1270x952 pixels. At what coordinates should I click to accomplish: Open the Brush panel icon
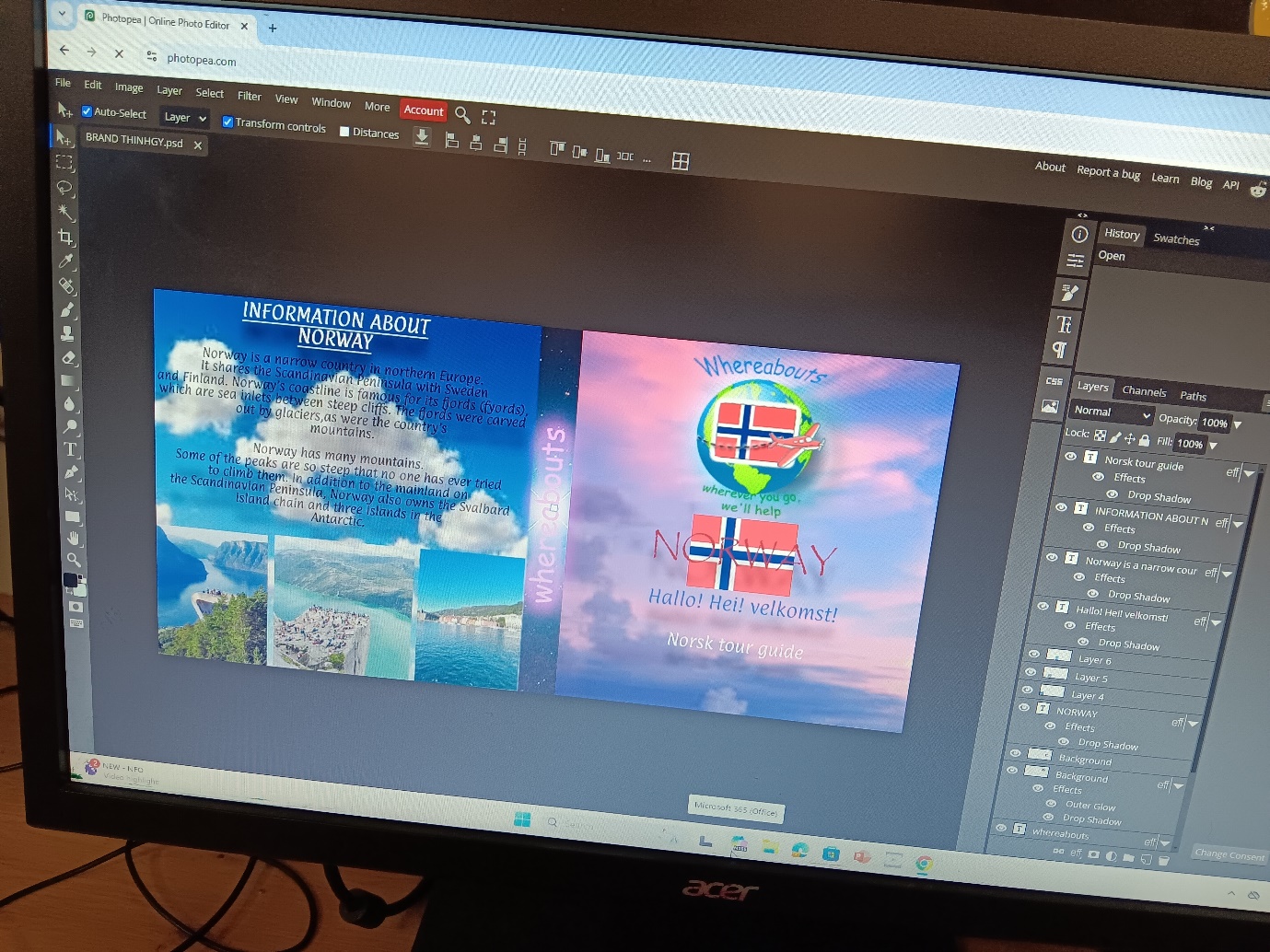1069,293
